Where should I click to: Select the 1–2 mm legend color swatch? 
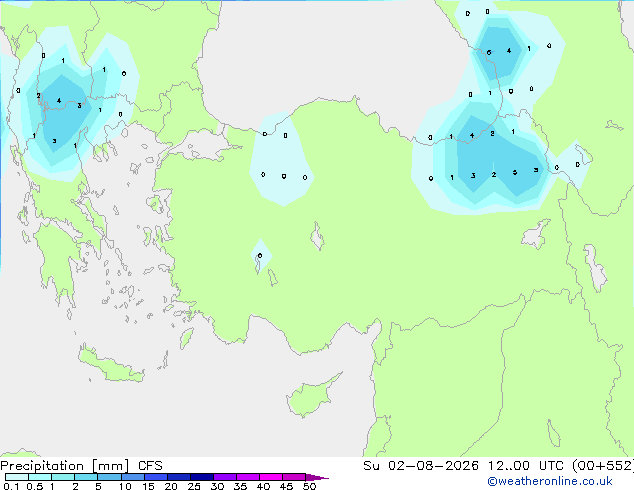point(63,477)
